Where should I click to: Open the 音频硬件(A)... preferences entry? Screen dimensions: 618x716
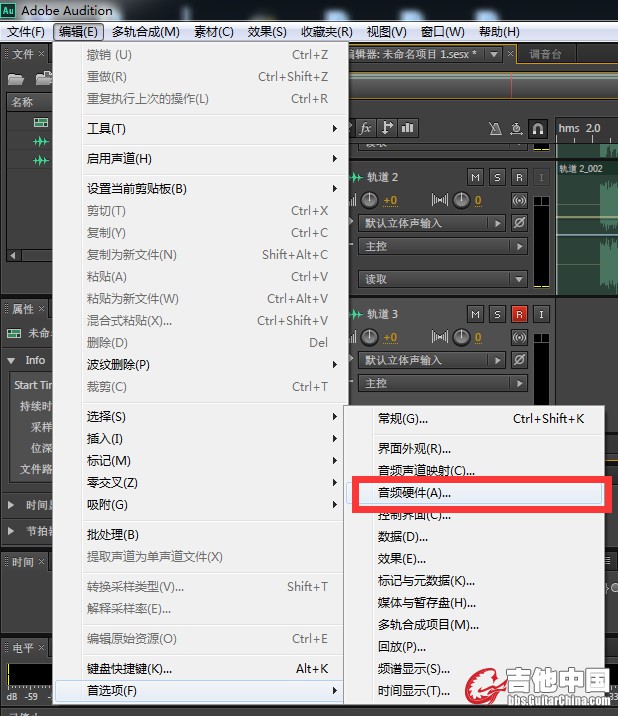[475, 494]
